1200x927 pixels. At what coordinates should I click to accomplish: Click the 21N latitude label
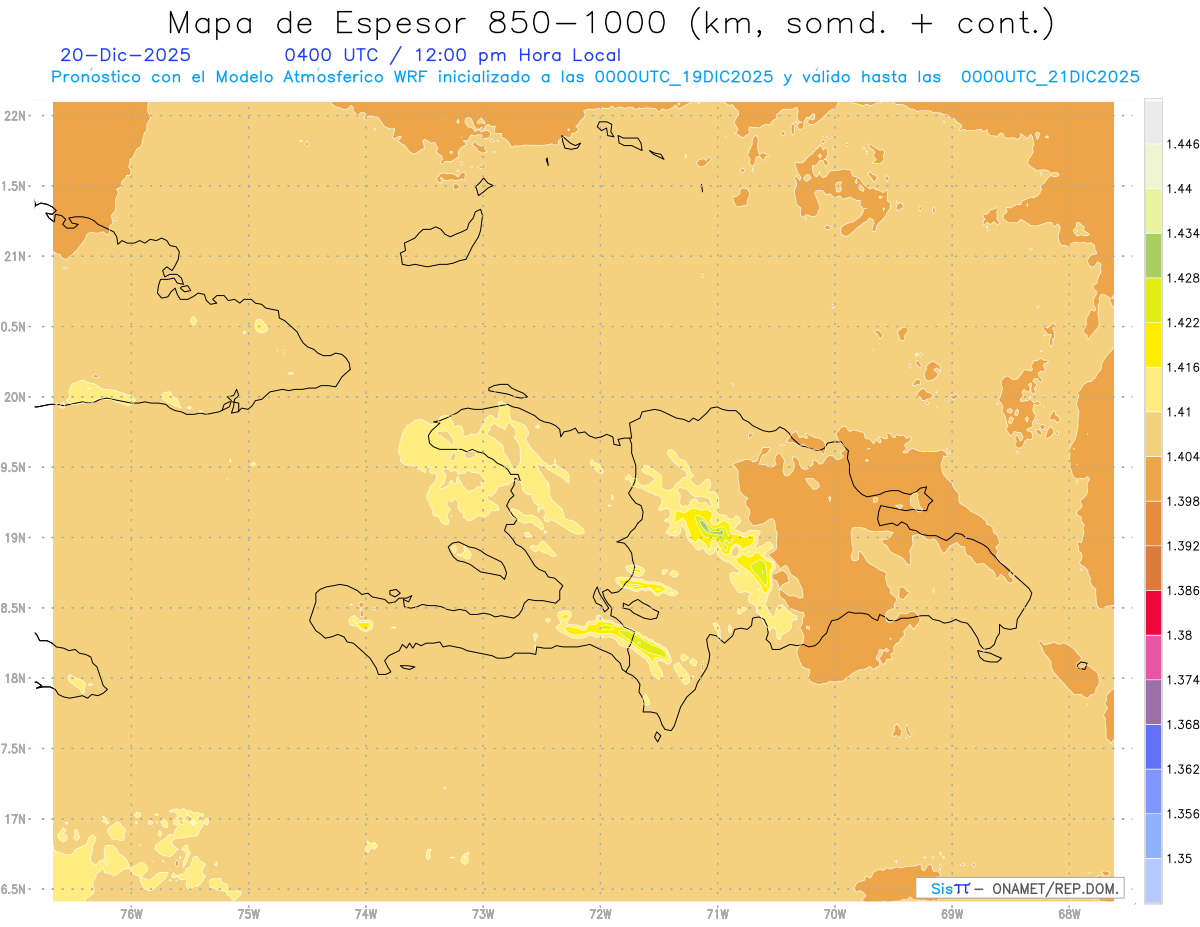(x=16, y=256)
